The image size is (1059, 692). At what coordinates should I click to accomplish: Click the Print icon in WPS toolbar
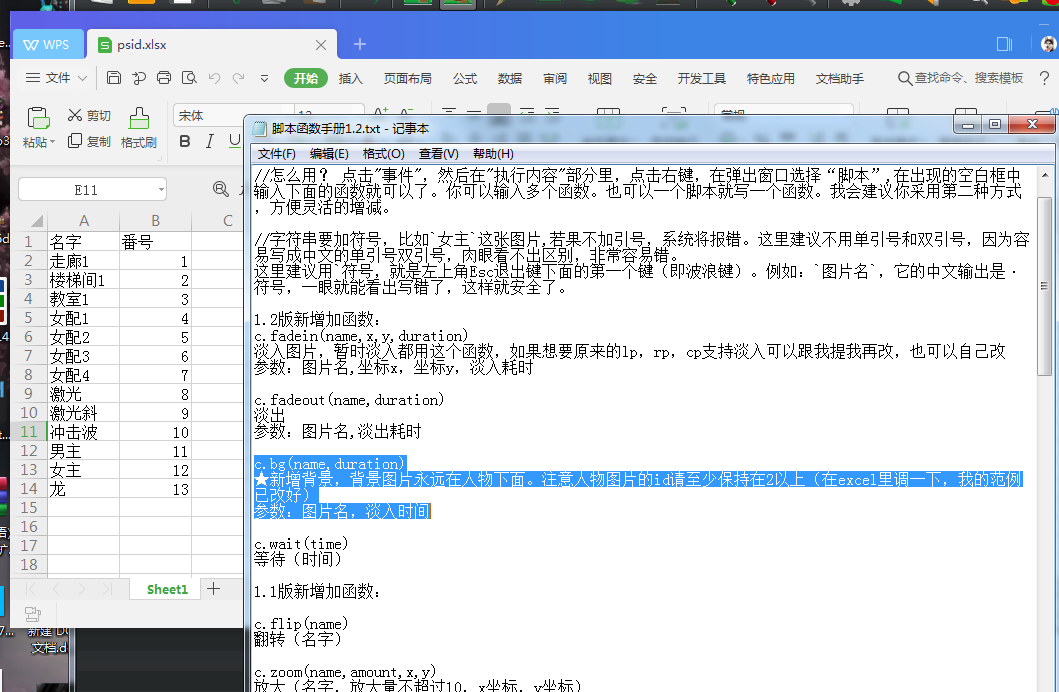click(164, 78)
